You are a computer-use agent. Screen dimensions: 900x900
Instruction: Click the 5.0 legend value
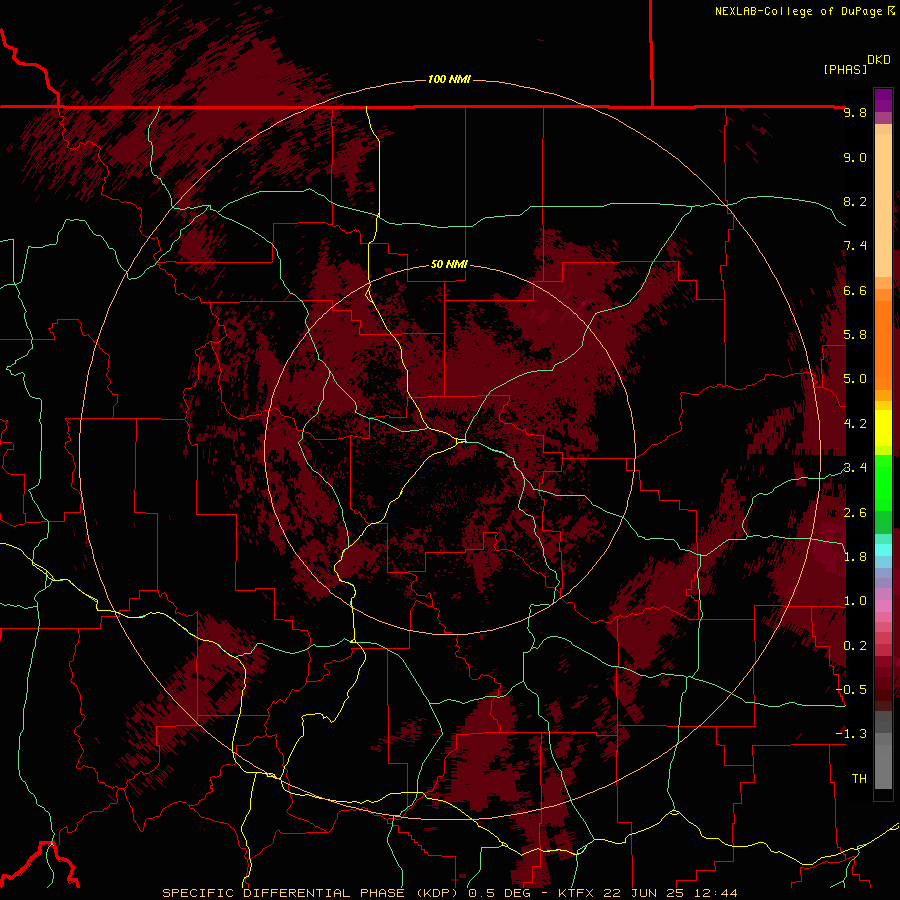tap(855, 379)
